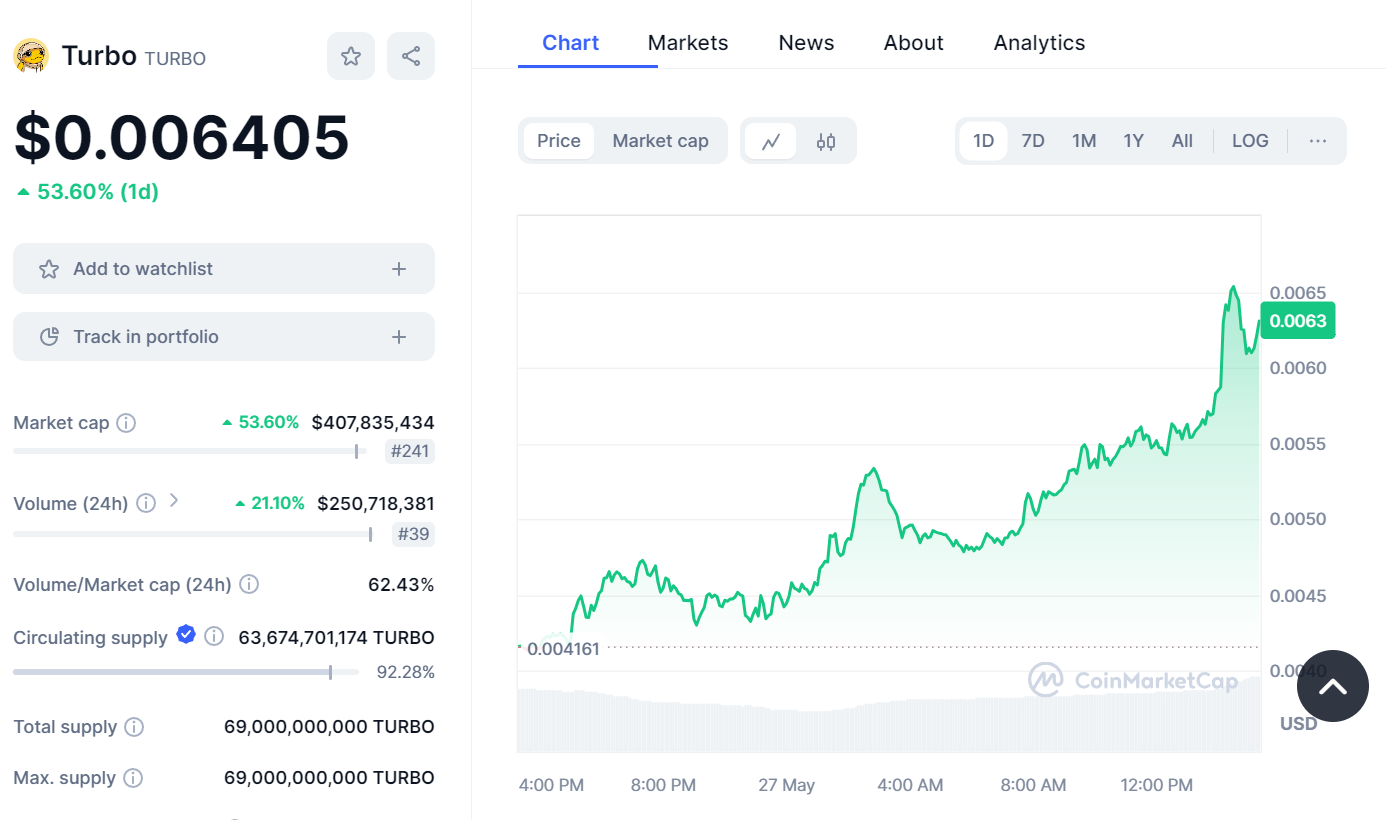Click the volume rank #39 badge

pos(414,534)
